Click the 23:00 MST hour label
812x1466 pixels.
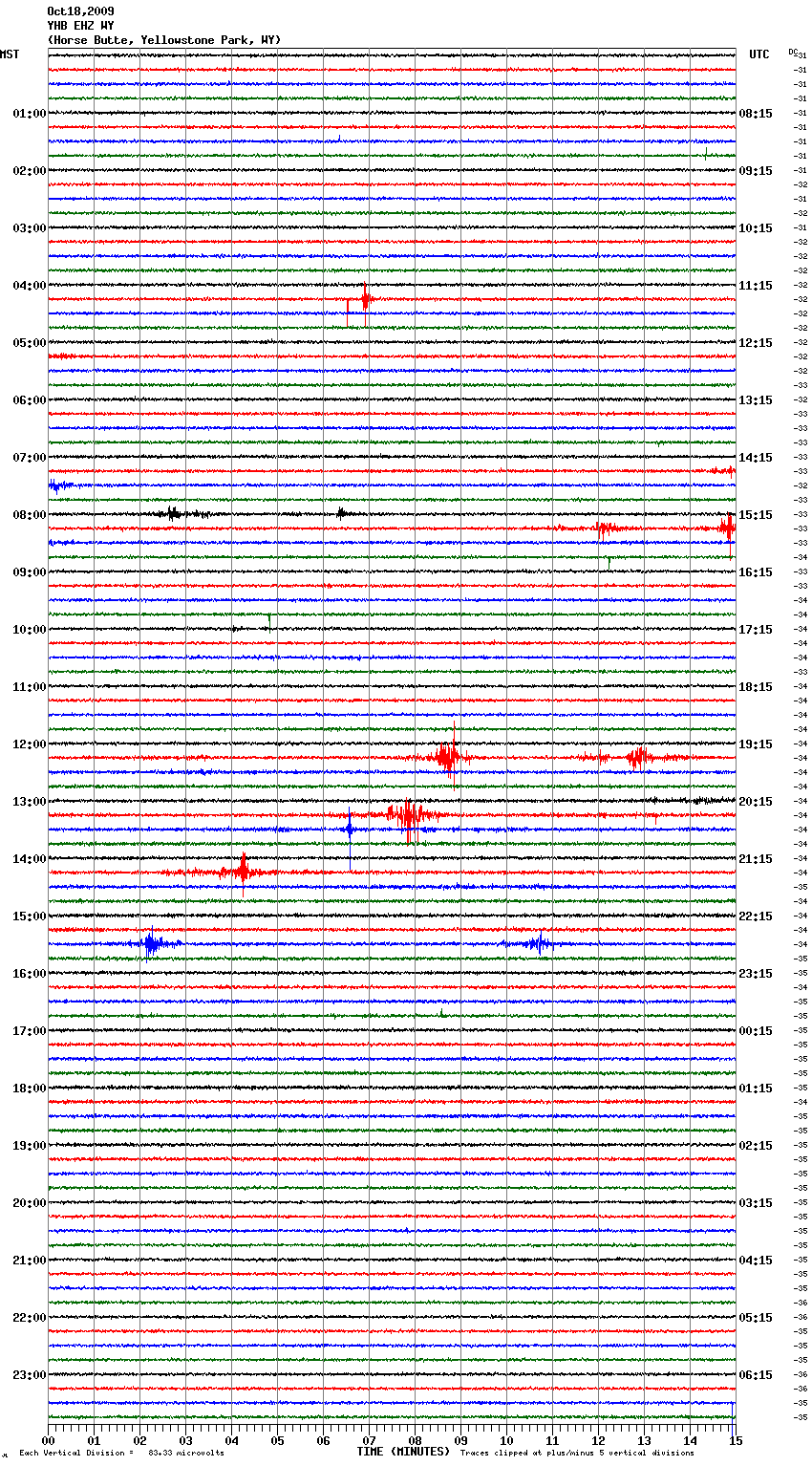(x=29, y=1375)
